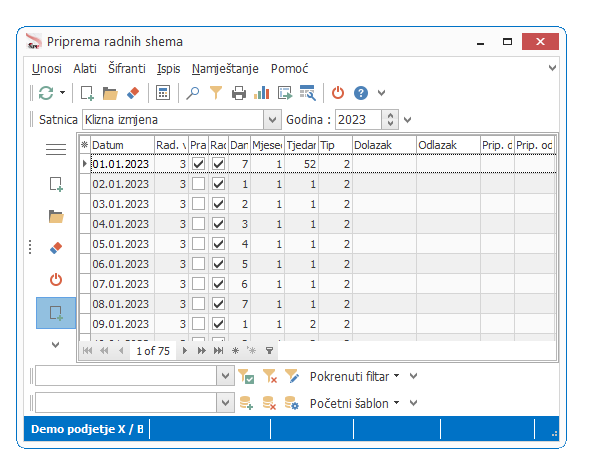Click the top toolbar open folder icon

click(110, 93)
